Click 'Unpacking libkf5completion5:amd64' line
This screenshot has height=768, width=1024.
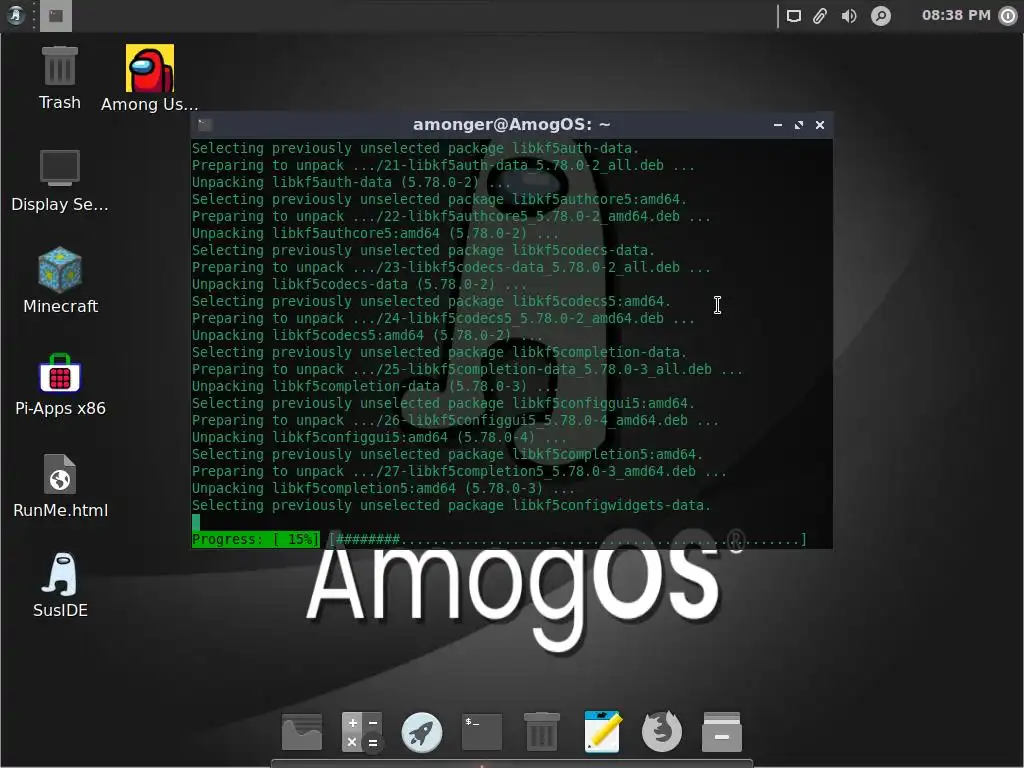coord(383,488)
